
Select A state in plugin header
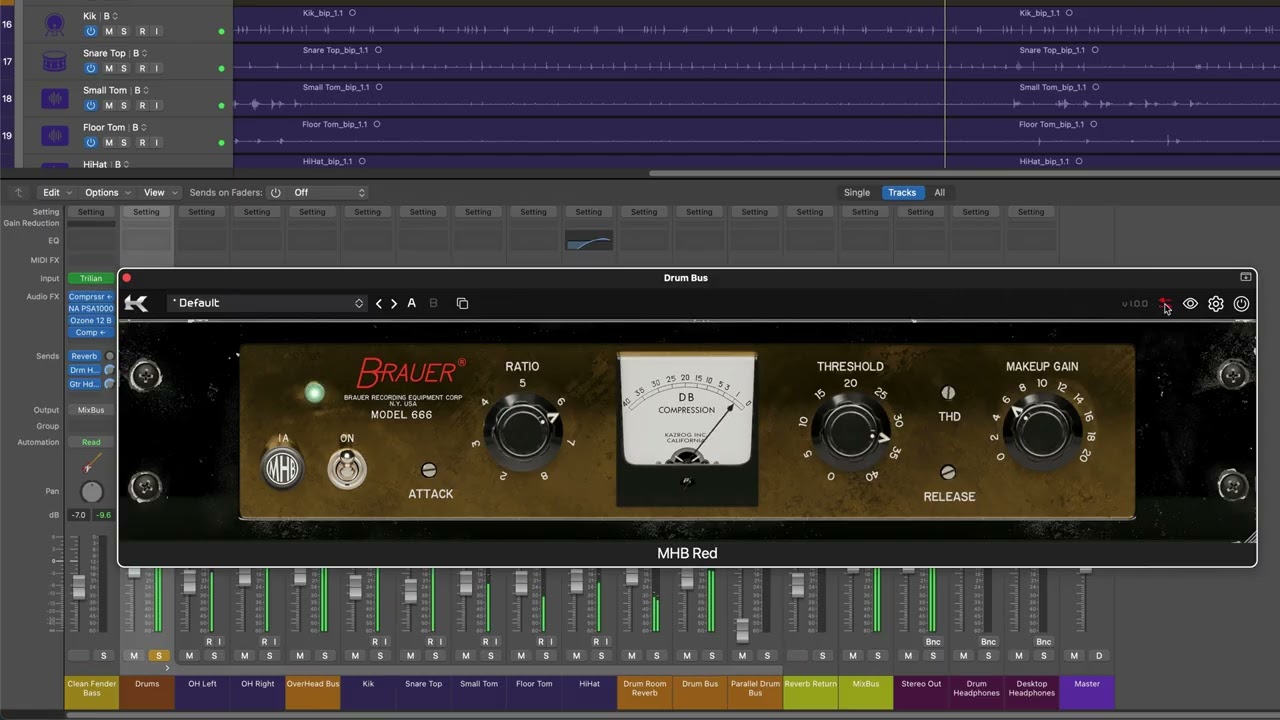pos(411,303)
